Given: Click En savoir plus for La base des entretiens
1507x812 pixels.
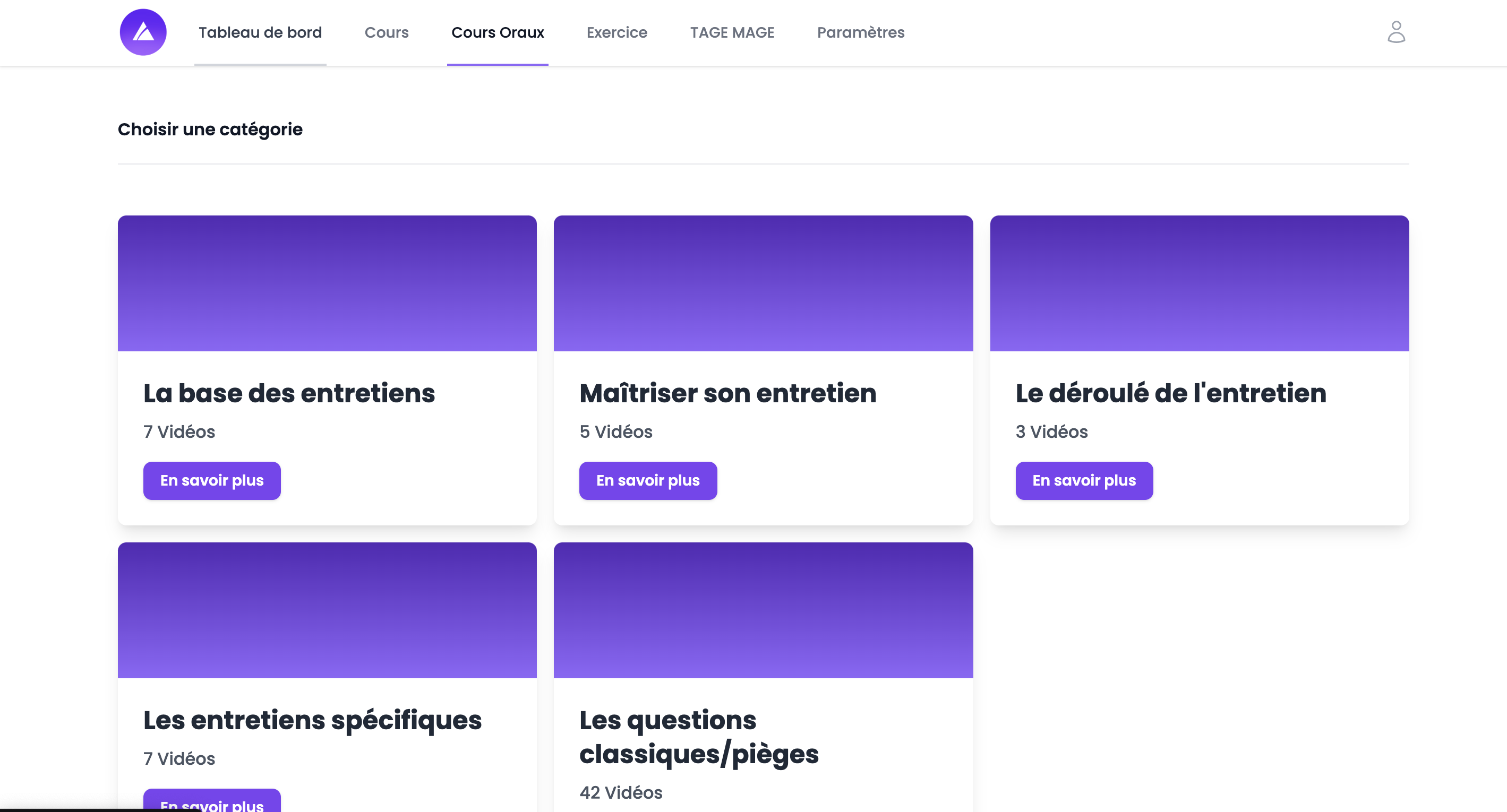Looking at the screenshot, I should point(212,480).
